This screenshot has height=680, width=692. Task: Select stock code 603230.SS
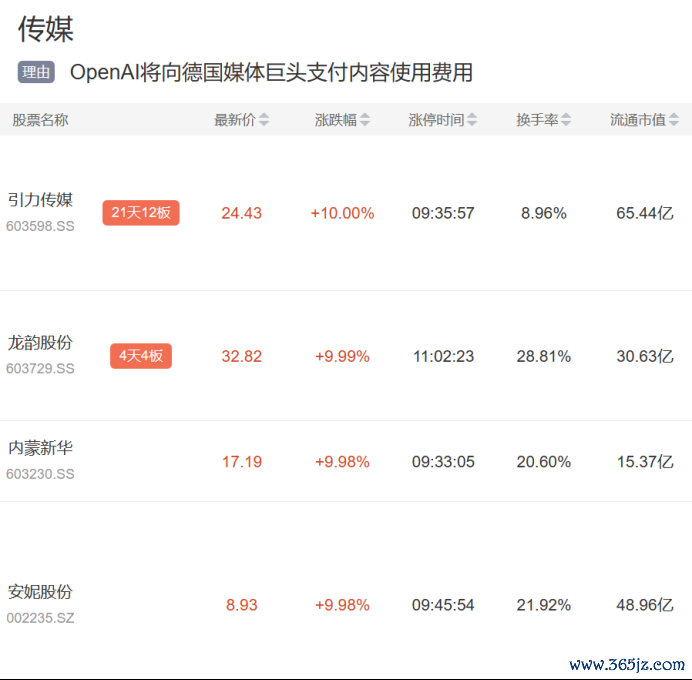pos(40,474)
